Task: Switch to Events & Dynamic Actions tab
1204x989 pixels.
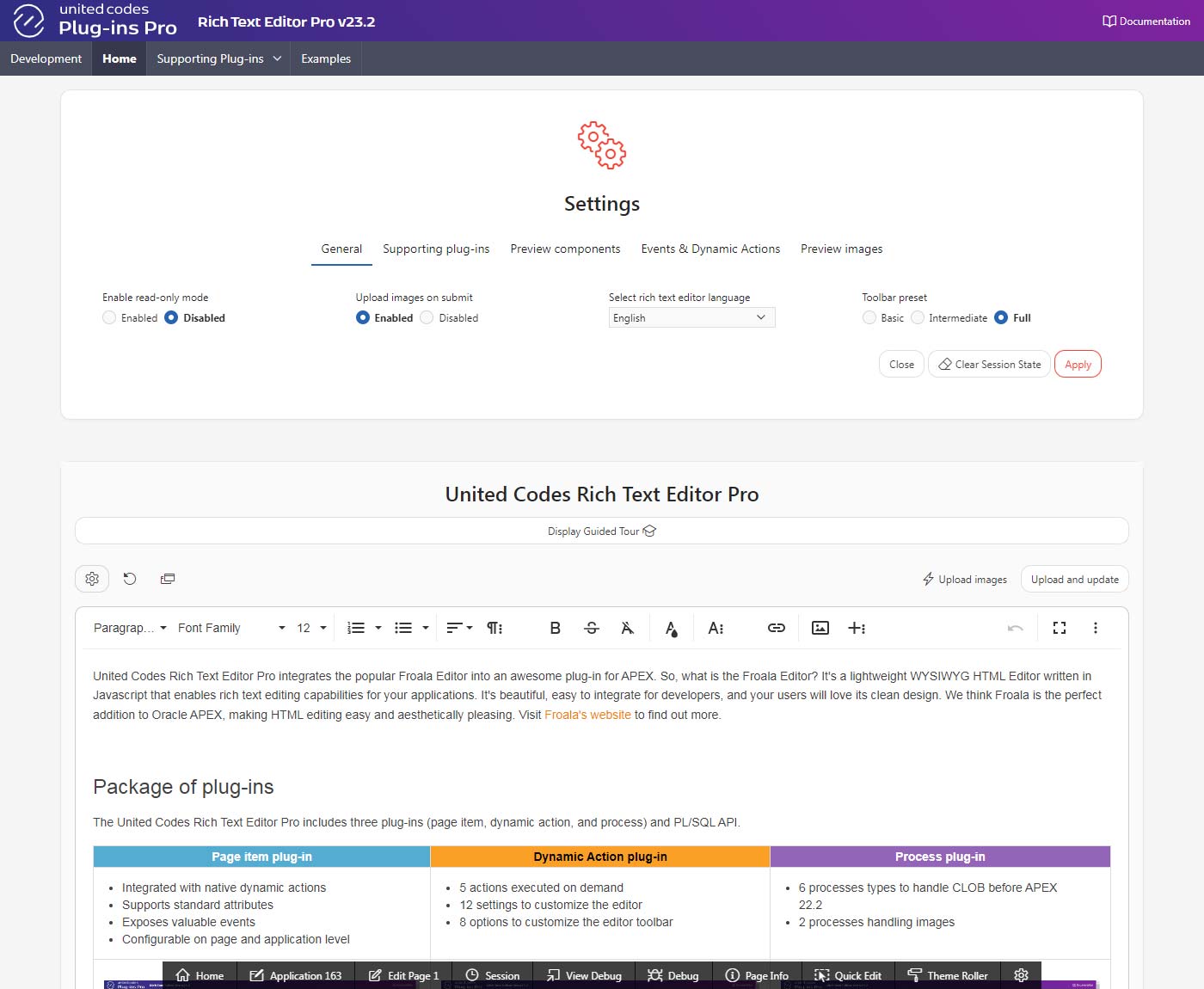Action: pos(710,249)
